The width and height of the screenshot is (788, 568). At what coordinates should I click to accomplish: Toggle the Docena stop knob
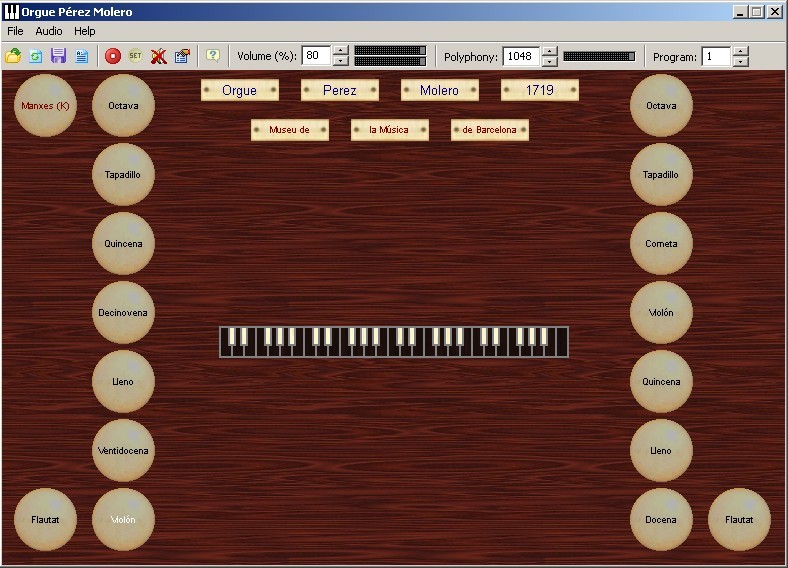pos(661,519)
